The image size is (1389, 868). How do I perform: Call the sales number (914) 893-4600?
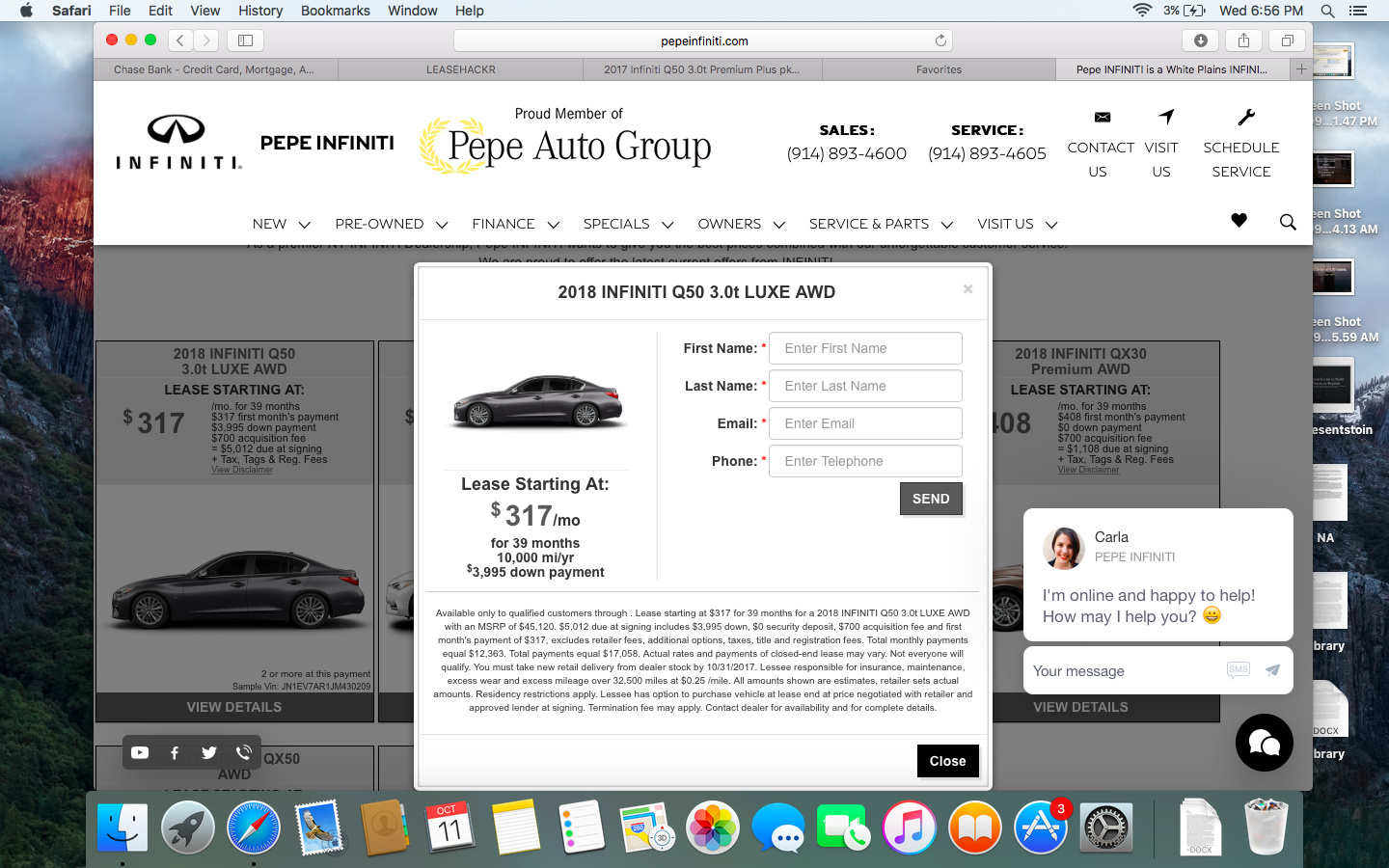847,153
